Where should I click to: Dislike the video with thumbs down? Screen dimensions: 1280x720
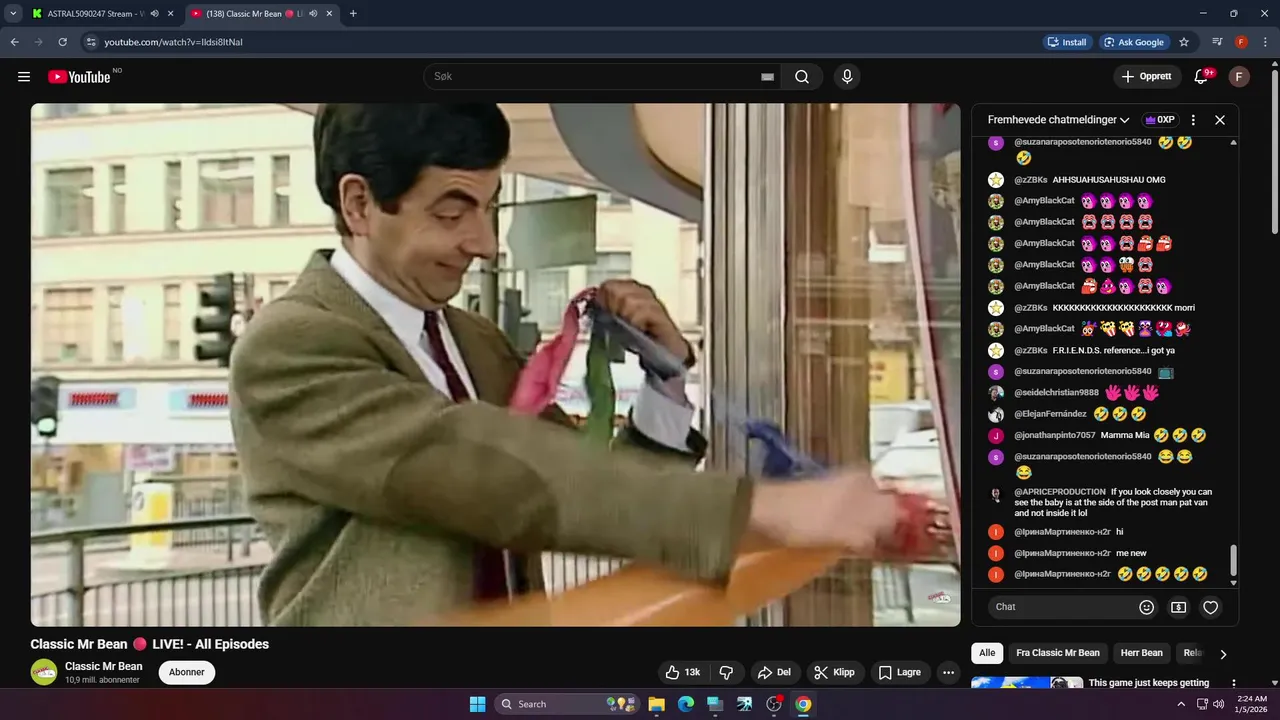point(727,672)
